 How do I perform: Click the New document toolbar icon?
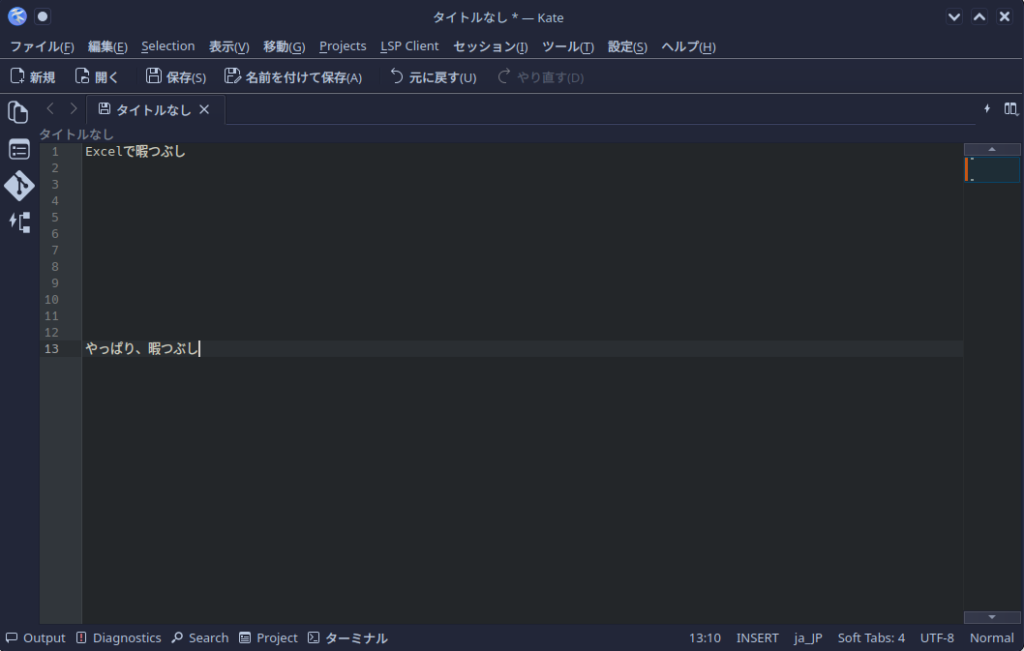pyautogui.click(x=17, y=76)
